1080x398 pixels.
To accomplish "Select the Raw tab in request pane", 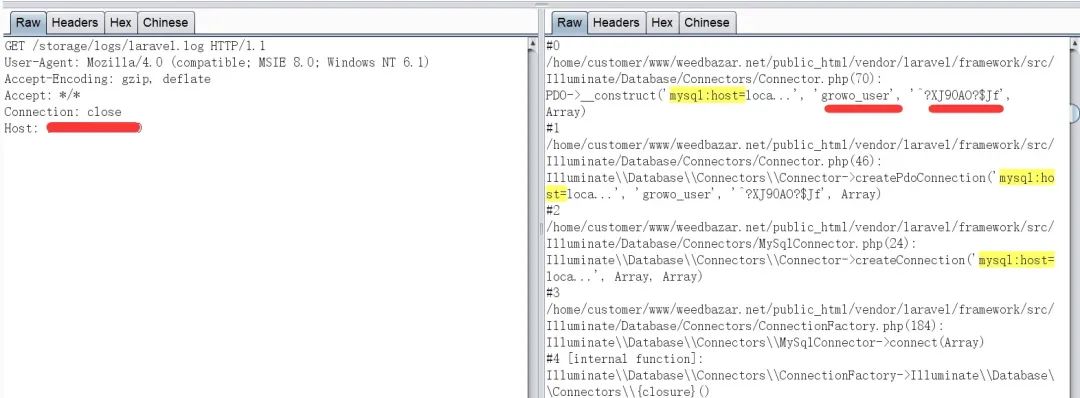I will [x=28, y=23].
